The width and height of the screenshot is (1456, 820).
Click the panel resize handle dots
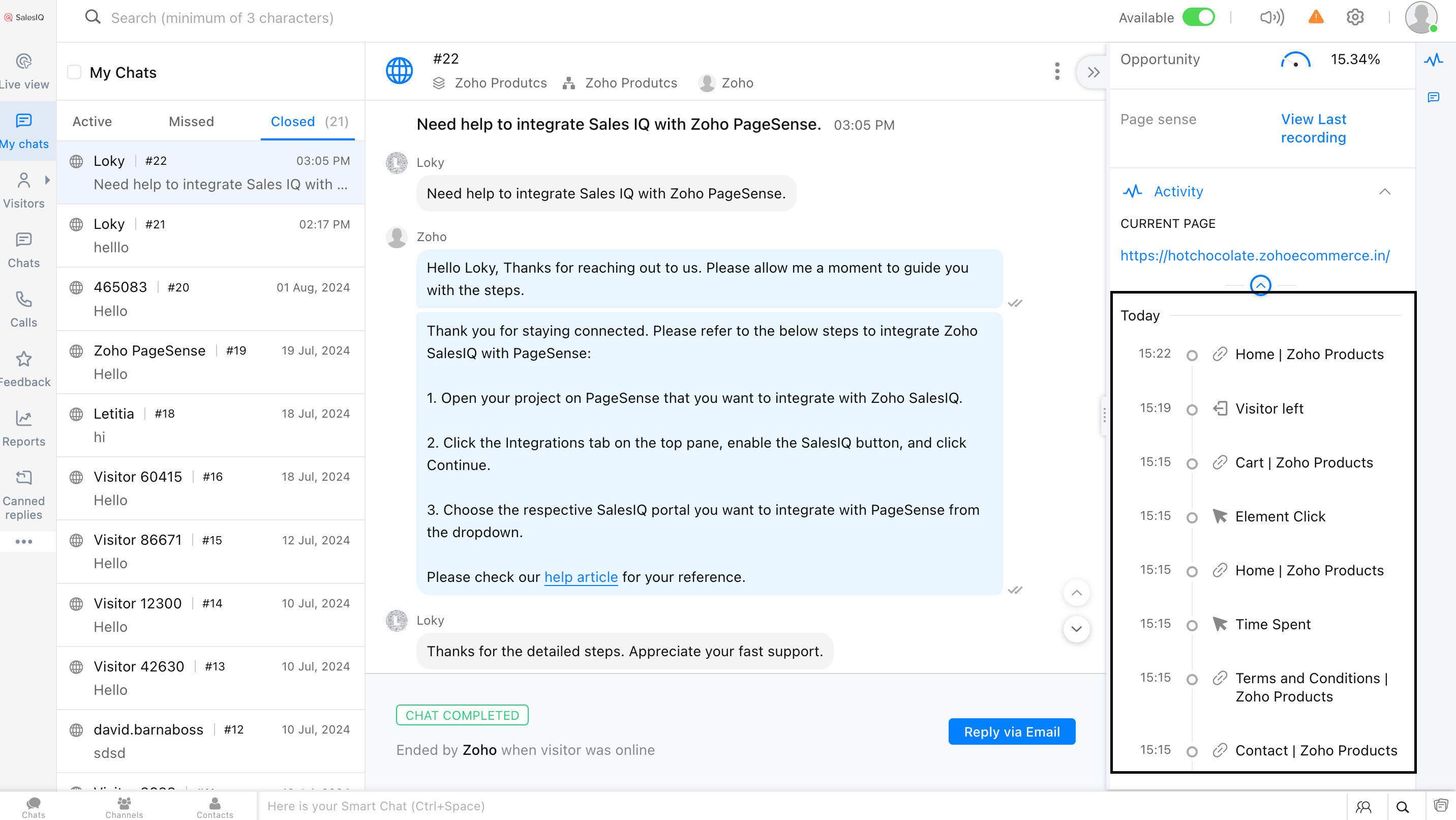coord(1104,416)
